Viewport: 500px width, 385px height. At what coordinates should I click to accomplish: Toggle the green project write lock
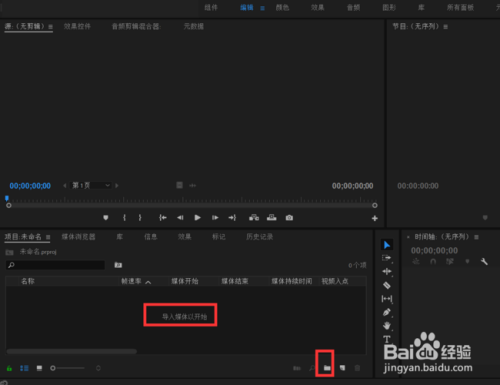point(9,368)
